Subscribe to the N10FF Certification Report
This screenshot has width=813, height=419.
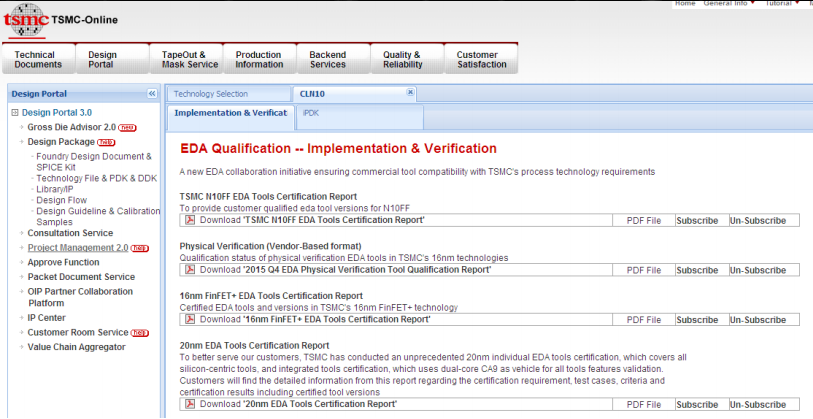click(697, 220)
